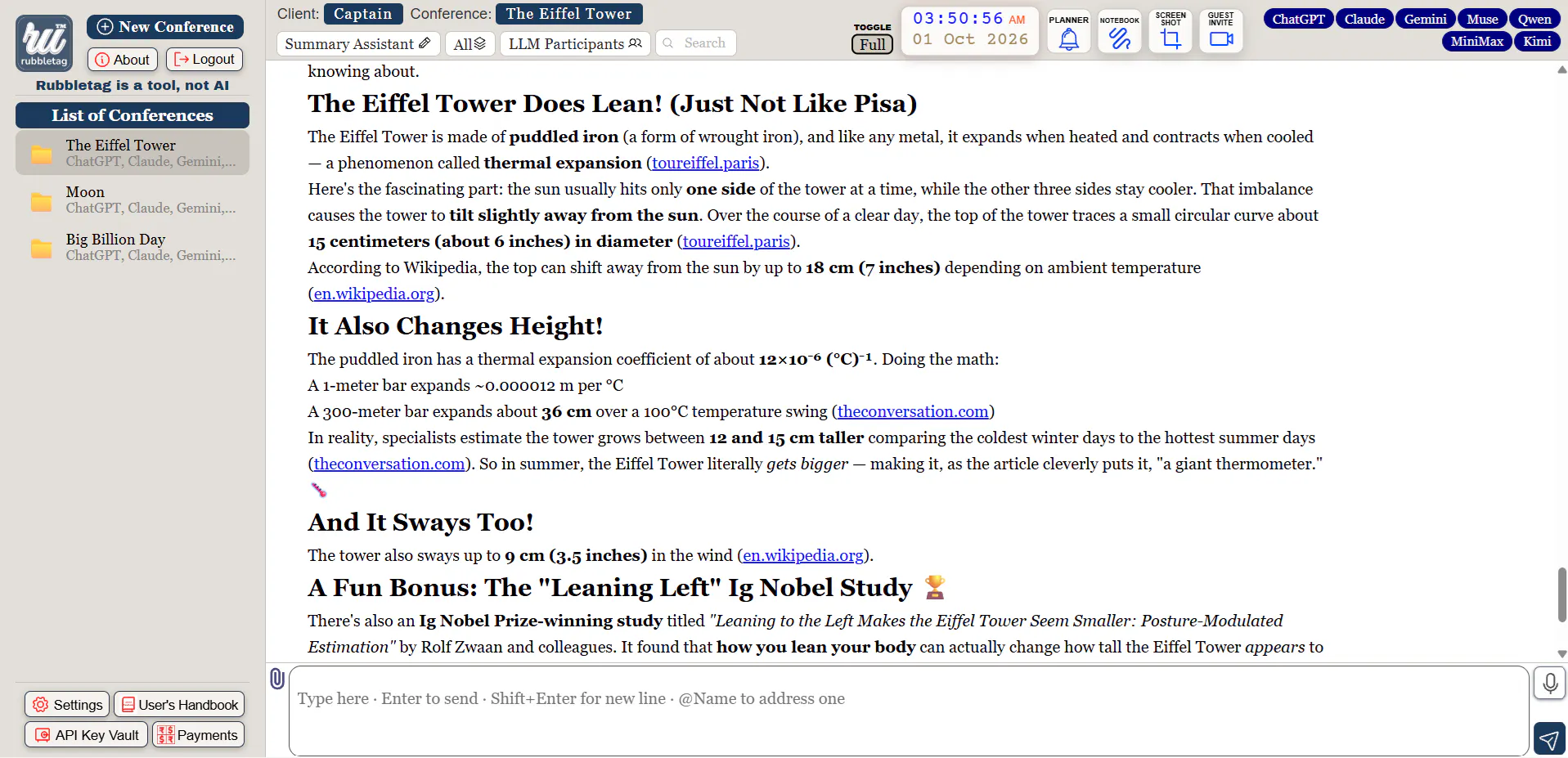Open en.wikipedia.org link under ambient temperature
Viewport: 1568px width, 758px height.
point(374,294)
